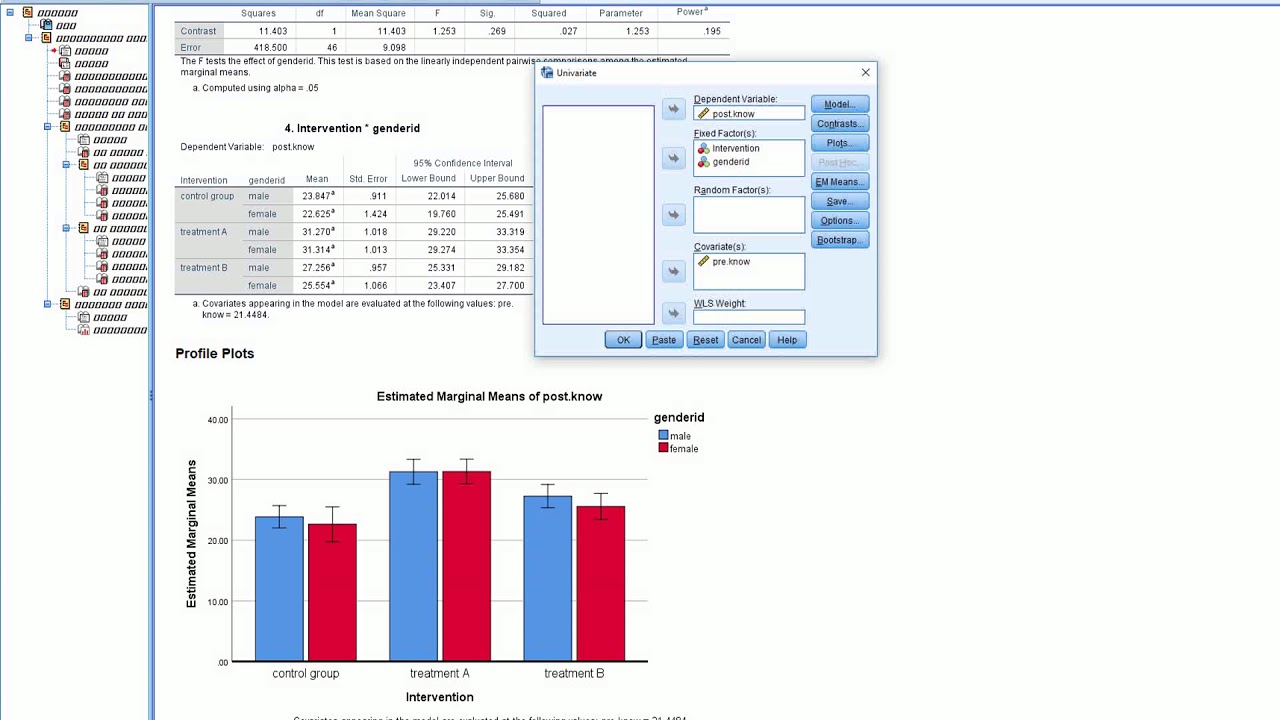Viewport: 1280px width, 720px height.
Task: Open the Options... dialog
Action: [x=840, y=221]
